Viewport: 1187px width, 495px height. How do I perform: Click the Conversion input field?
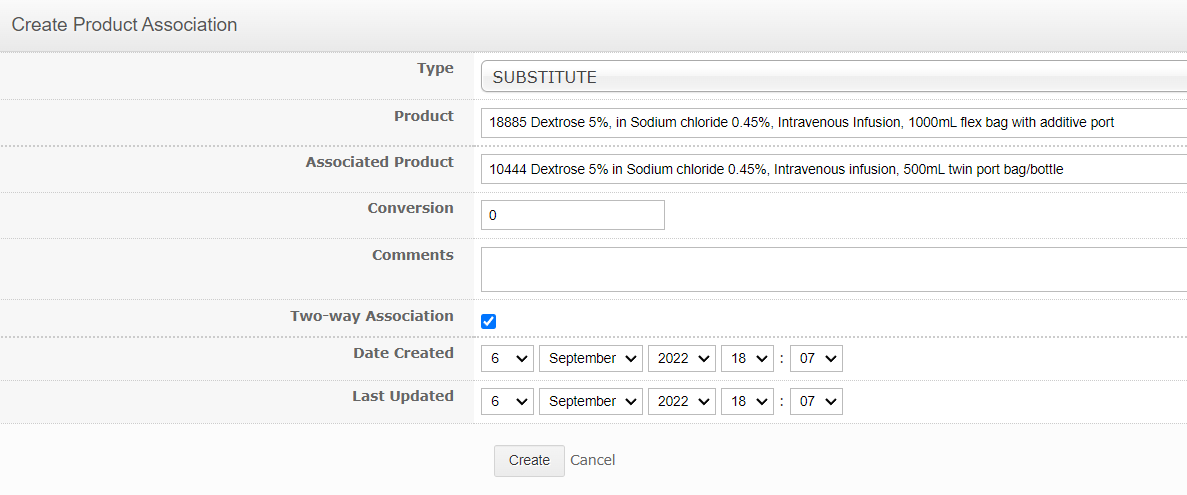pyautogui.click(x=572, y=215)
